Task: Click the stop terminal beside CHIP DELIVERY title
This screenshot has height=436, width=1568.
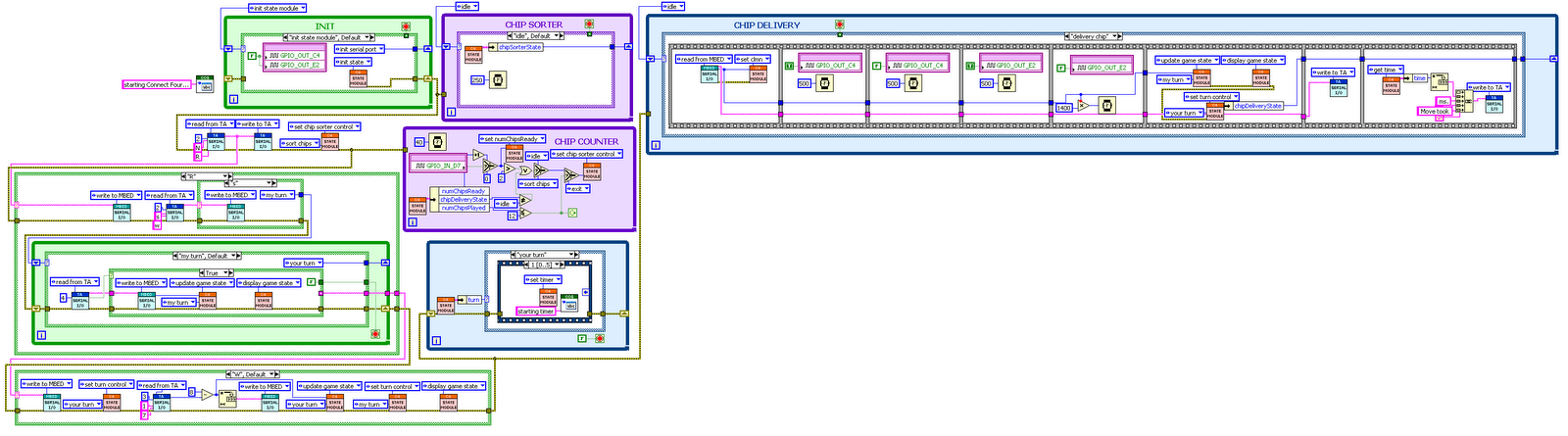Action: [840, 24]
